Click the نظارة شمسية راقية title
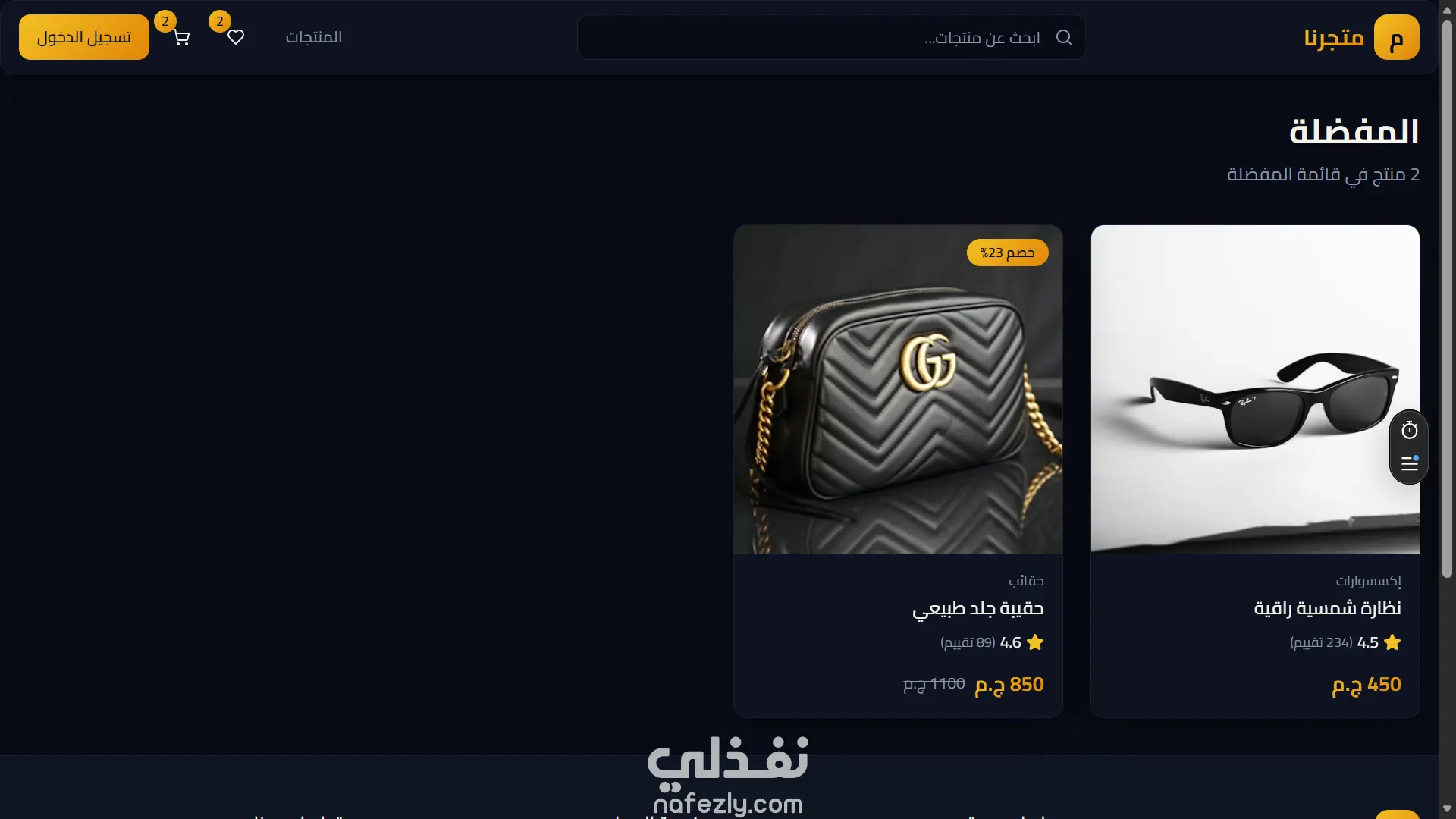Image resolution: width=1456 pixels, height=819 pixels. coord(1327,608)
